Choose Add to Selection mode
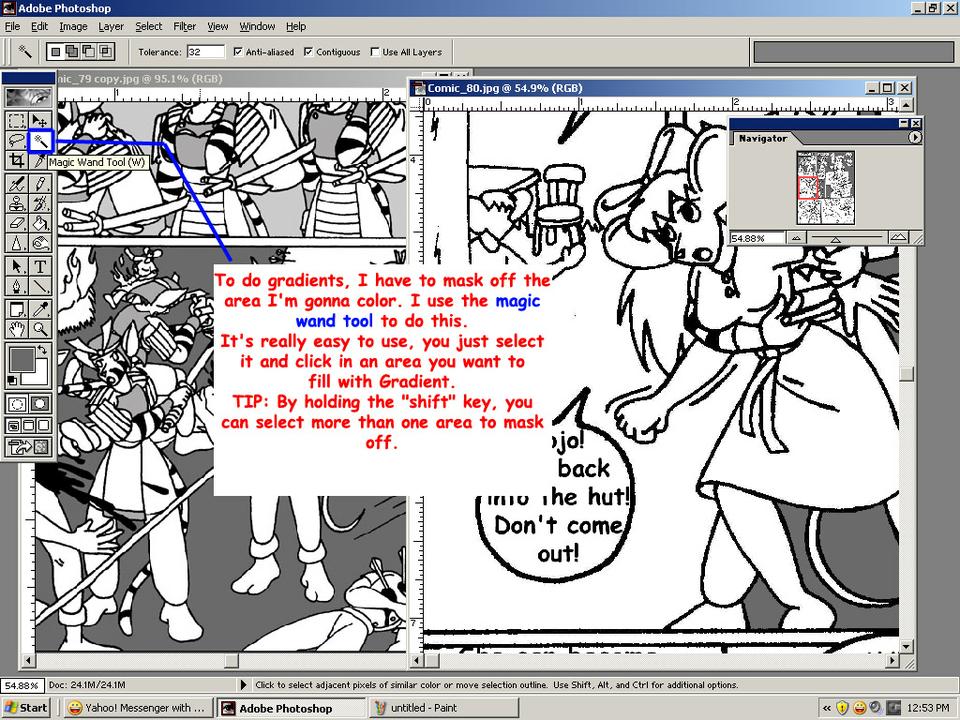The height and width of the screenshot is (720, 960). tap(72, 51)
